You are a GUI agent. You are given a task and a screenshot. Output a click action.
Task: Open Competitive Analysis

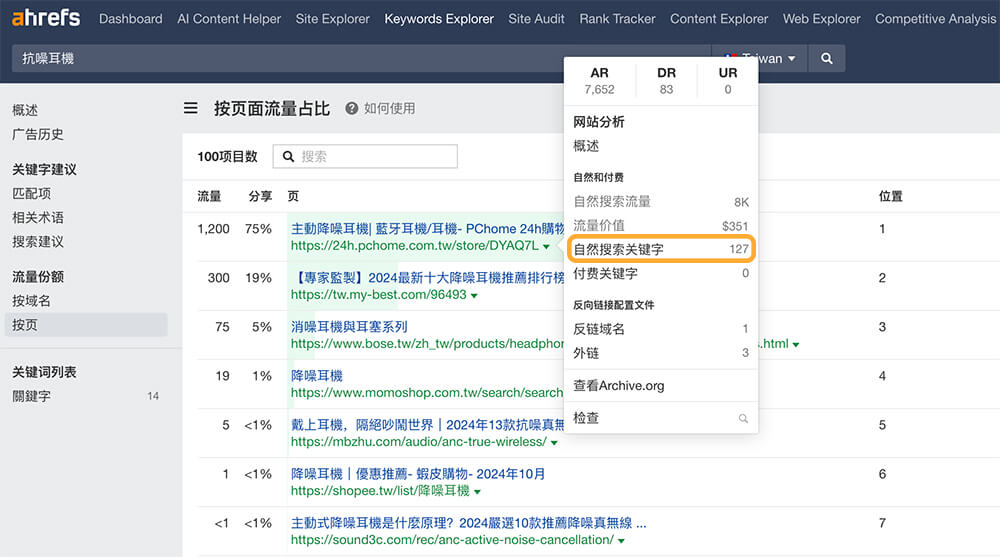[936, 19]
